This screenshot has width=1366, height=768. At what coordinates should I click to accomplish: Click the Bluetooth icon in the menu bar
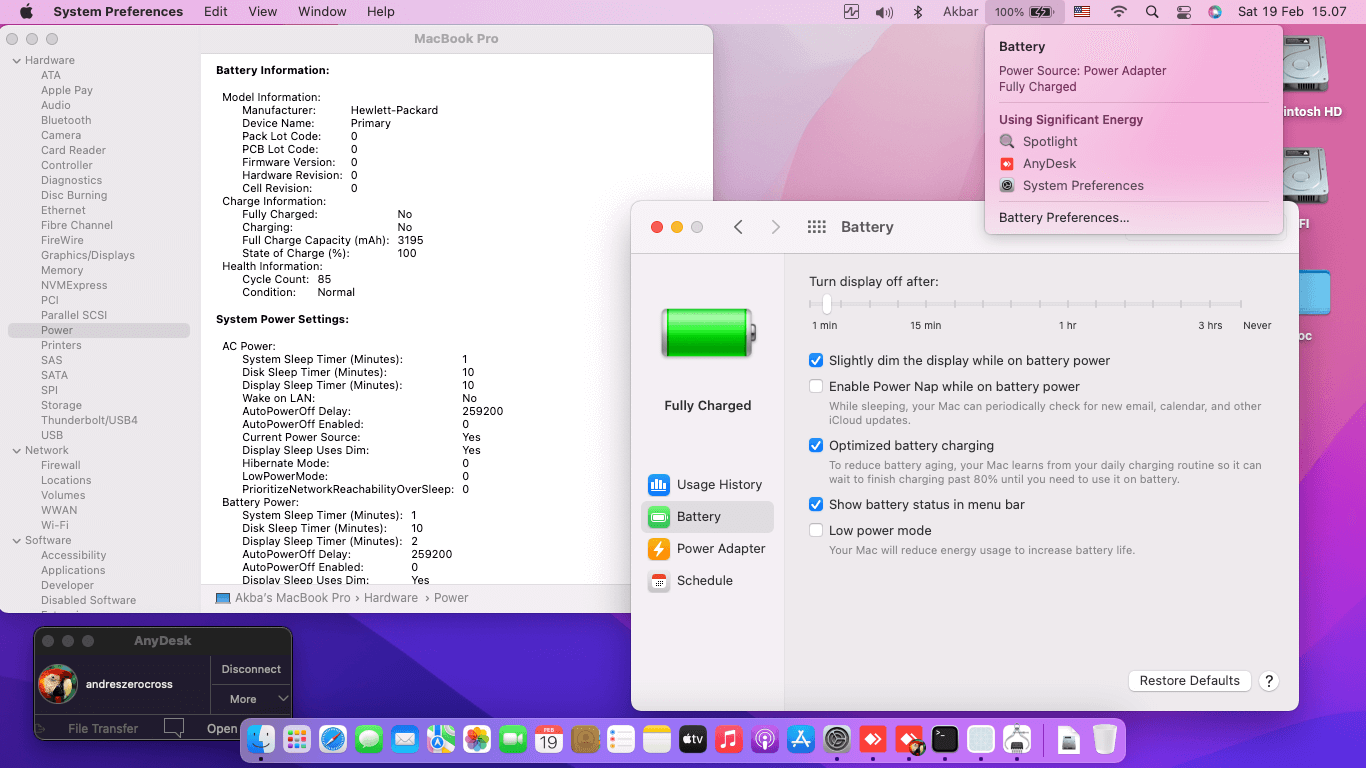[918, 12]
